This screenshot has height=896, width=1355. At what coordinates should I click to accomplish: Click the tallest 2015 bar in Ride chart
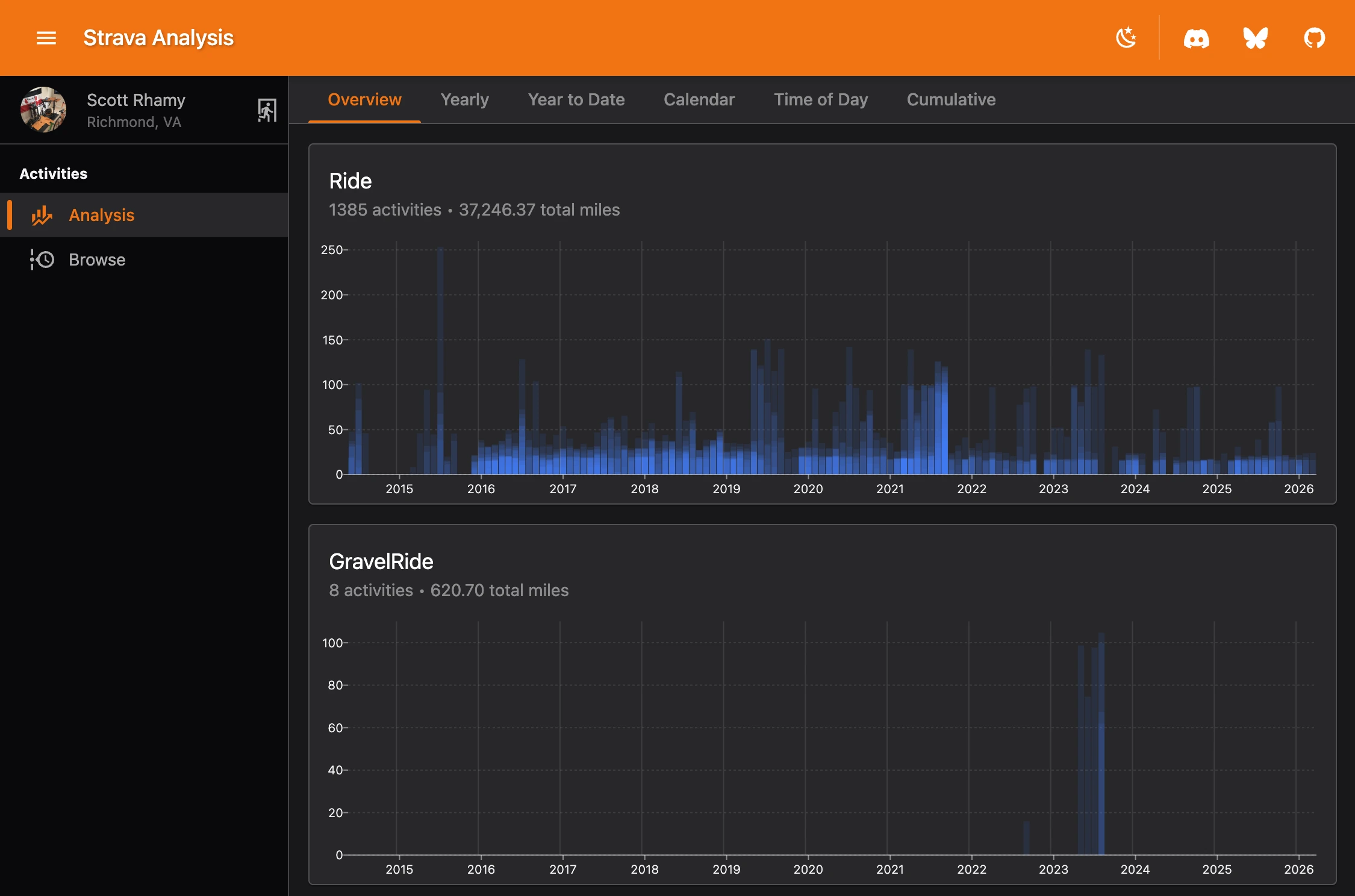tap(440, 361)
